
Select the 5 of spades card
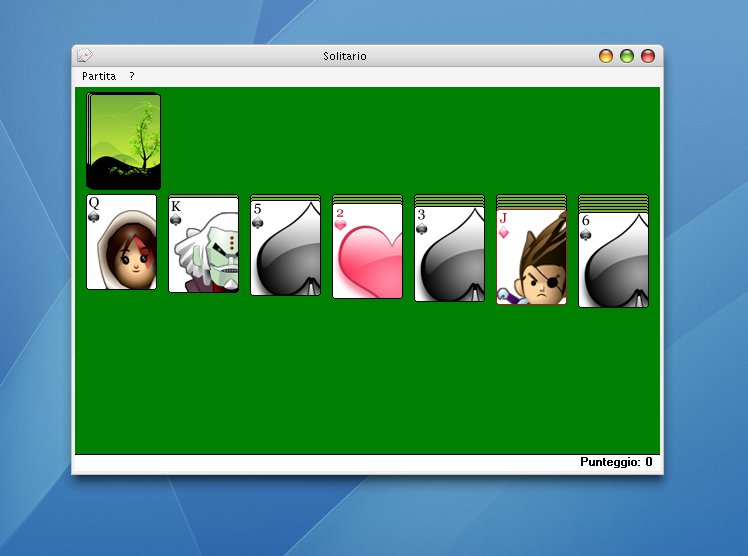coord(285,248)
